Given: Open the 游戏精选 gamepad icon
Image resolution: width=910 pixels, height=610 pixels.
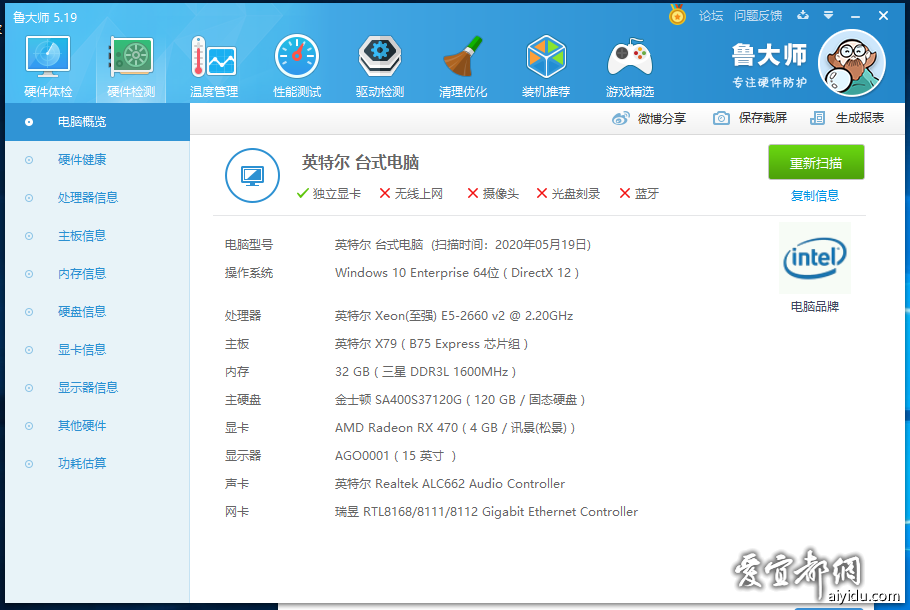Looking at the screenshot, I should [630, 66].
